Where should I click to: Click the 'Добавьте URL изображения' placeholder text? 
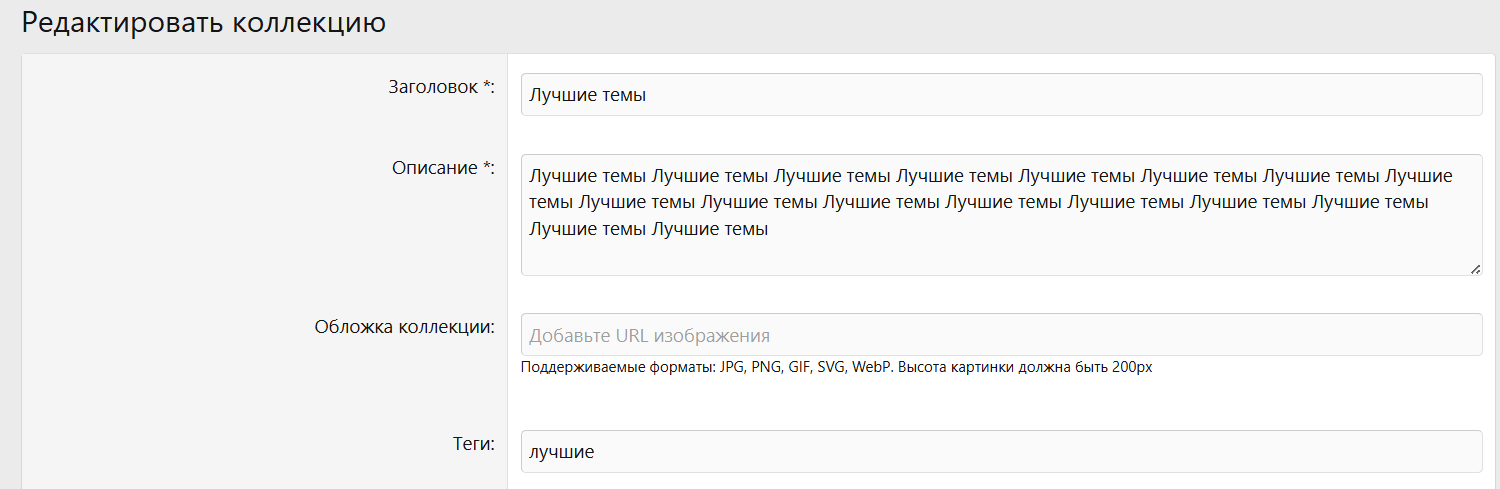tap(649, 336)
